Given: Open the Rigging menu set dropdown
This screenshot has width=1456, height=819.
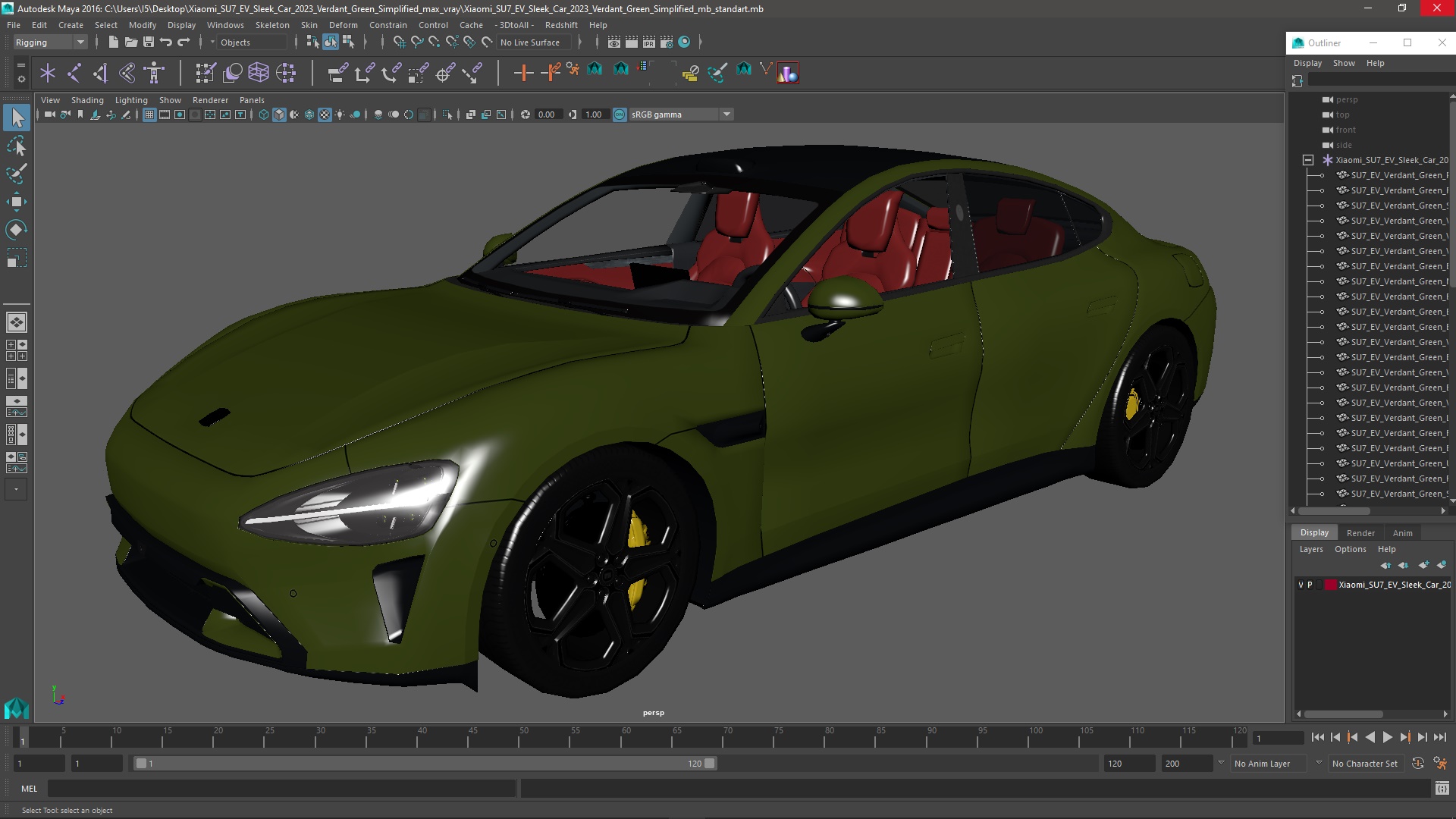Looking at the screenshot, I should [51, 42].
